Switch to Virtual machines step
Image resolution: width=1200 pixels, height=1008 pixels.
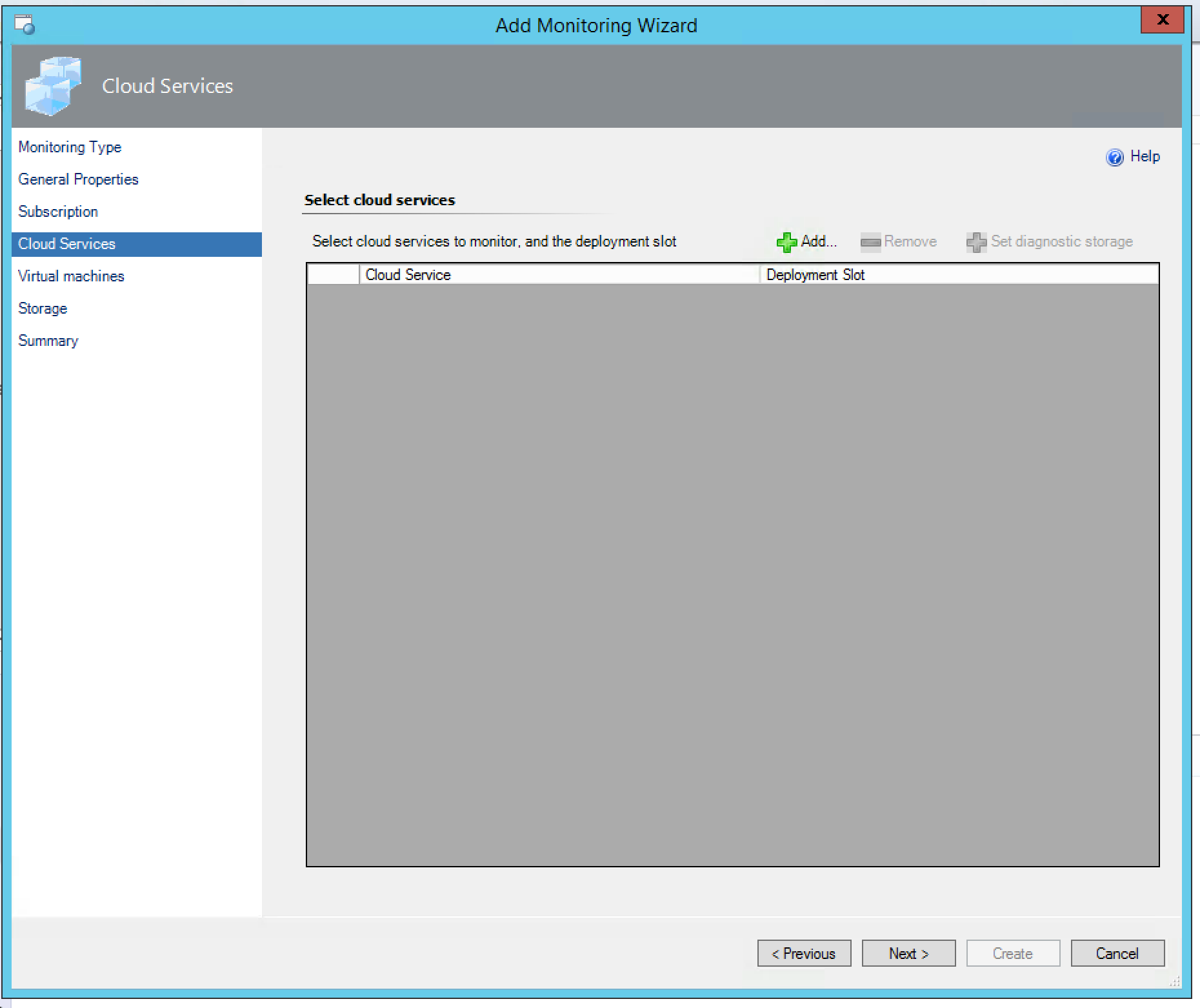click(x=71, y=276)
